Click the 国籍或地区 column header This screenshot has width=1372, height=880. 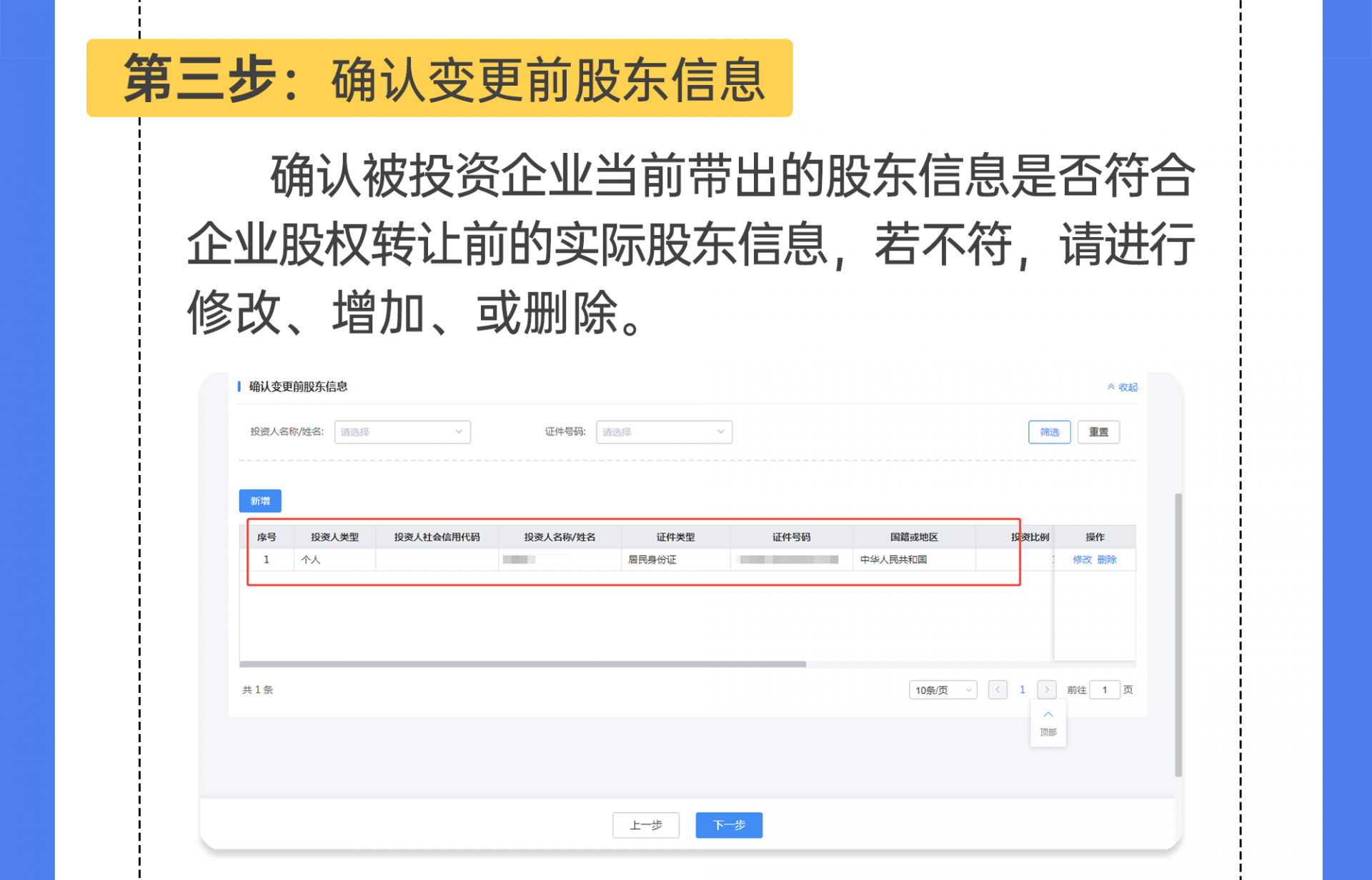point(914,537)
